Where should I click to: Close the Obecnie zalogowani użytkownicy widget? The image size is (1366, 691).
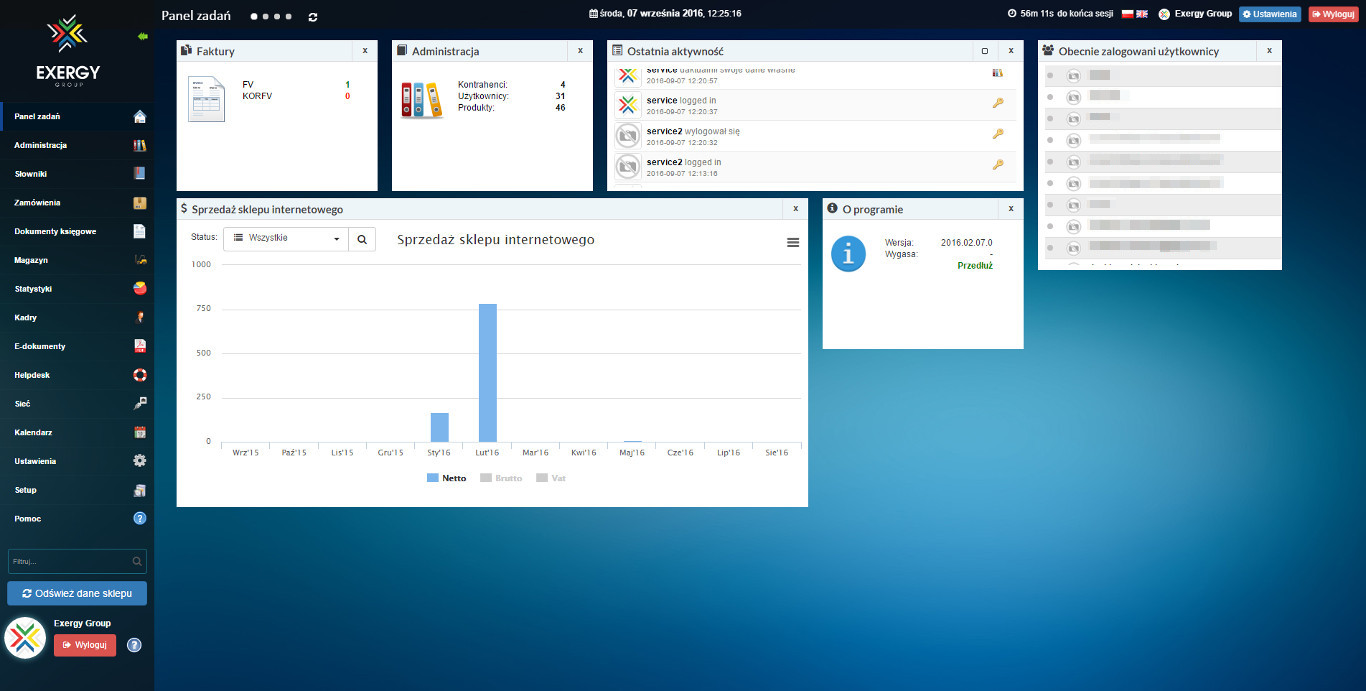pyautogui.click(x=1270, y=50)
